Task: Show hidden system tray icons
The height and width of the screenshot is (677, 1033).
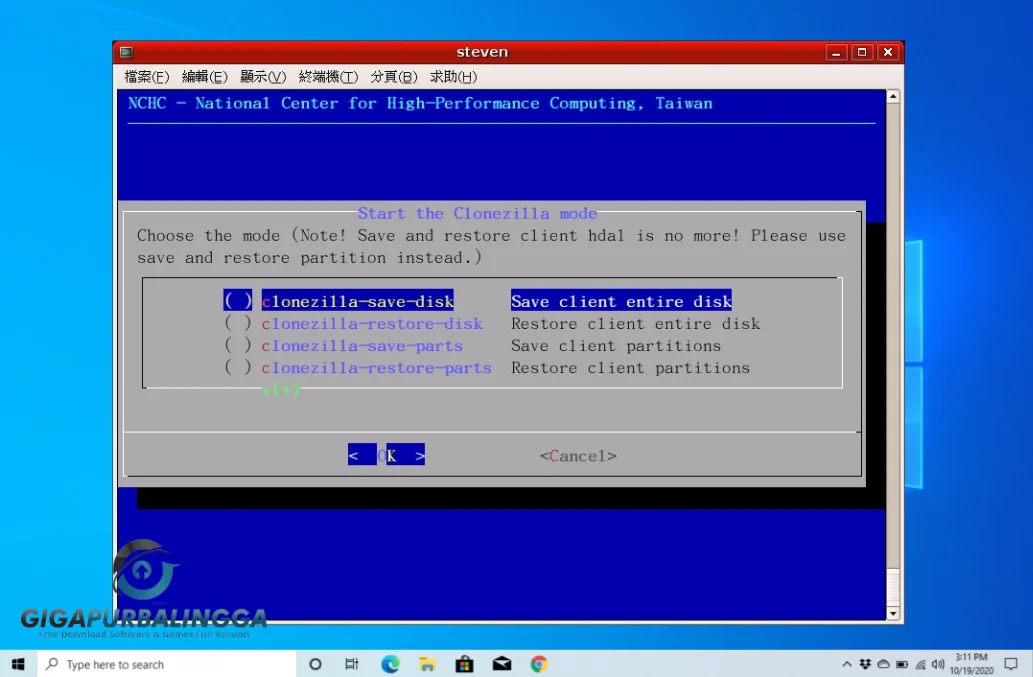Action: click(x=847, y=664)
